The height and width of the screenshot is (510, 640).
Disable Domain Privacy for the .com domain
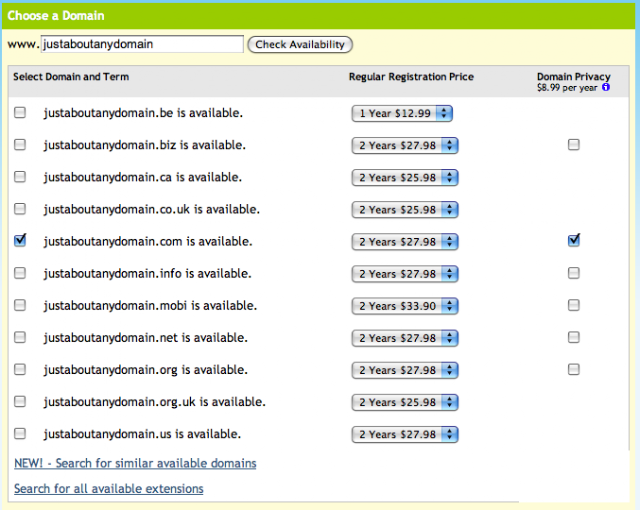click(574, 240)
